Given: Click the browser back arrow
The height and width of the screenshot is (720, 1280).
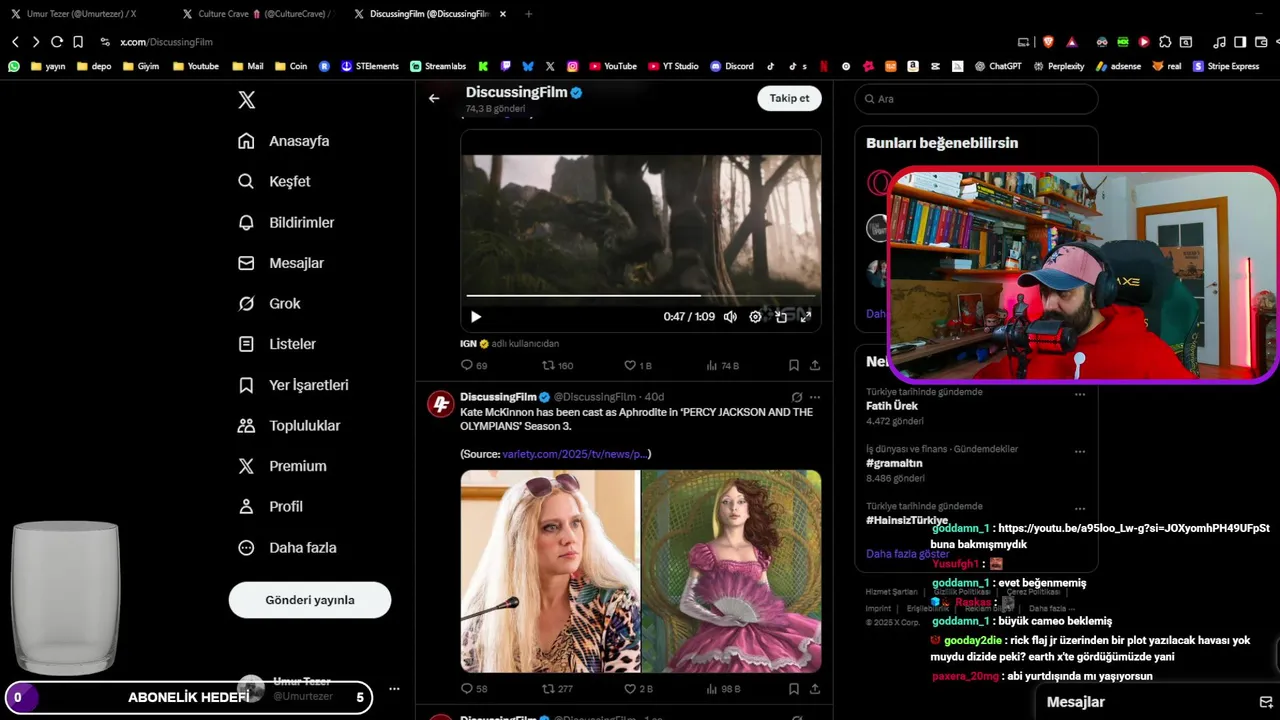Looking at the screenshot, I should click(x=15, y=42).
